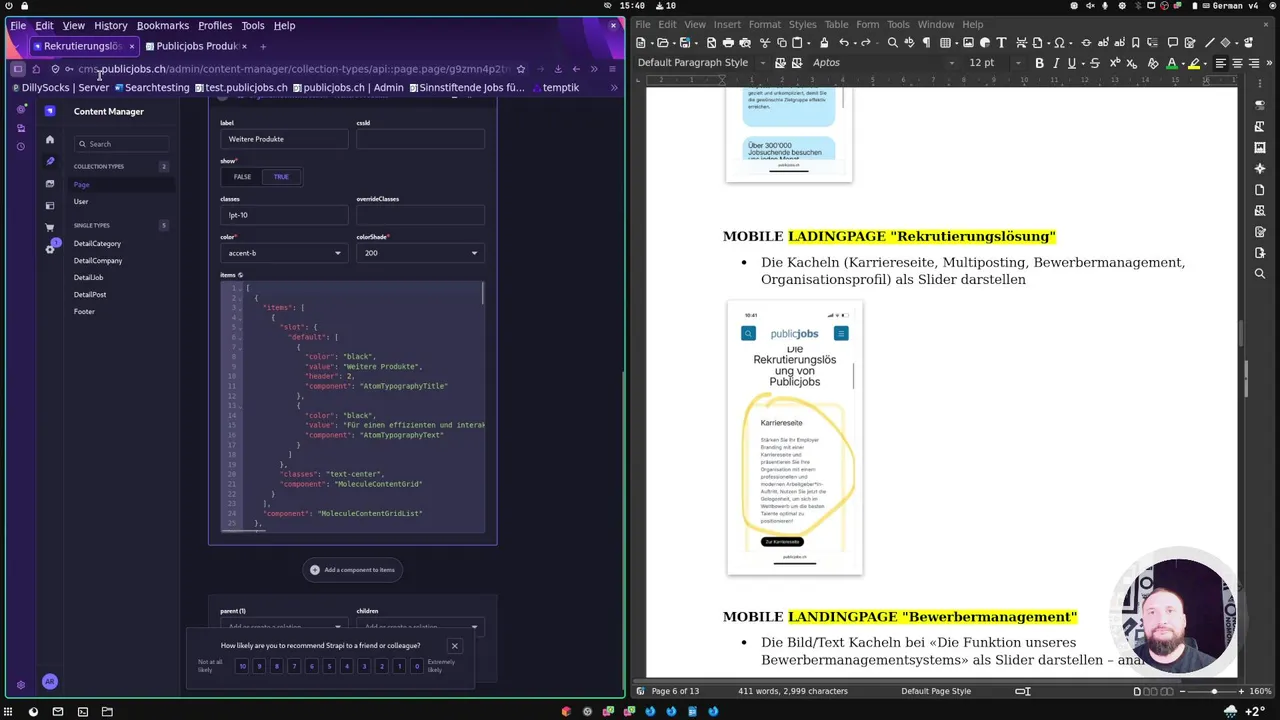The height and width of the screenshot is (720, 1280).
Task: Rate Strapi recommendation score 10
Action: coord(241,666)
